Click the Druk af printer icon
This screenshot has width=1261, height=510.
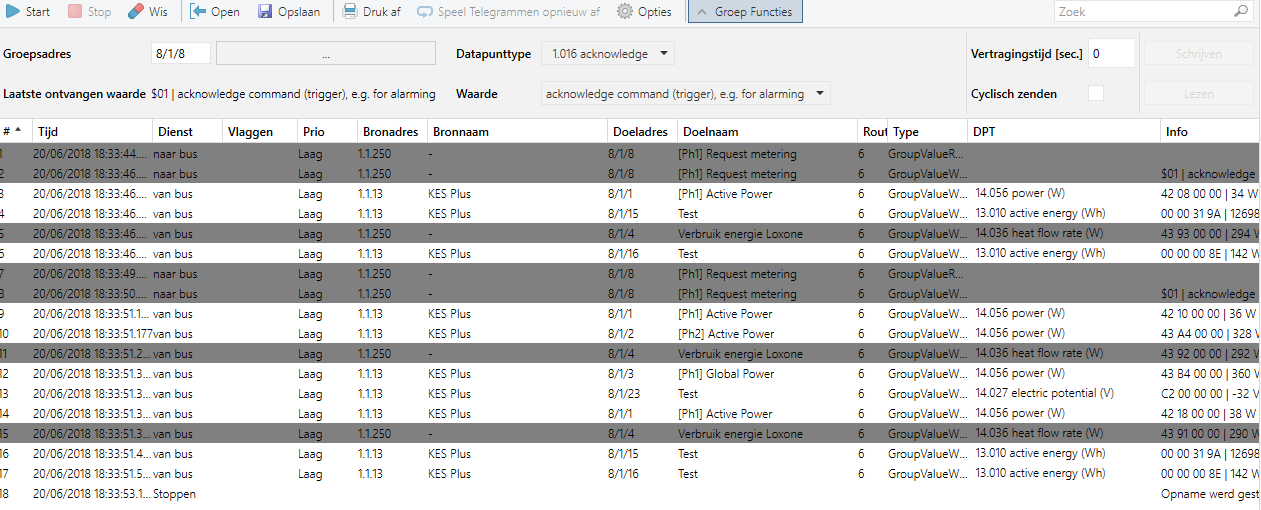[350, 12]
